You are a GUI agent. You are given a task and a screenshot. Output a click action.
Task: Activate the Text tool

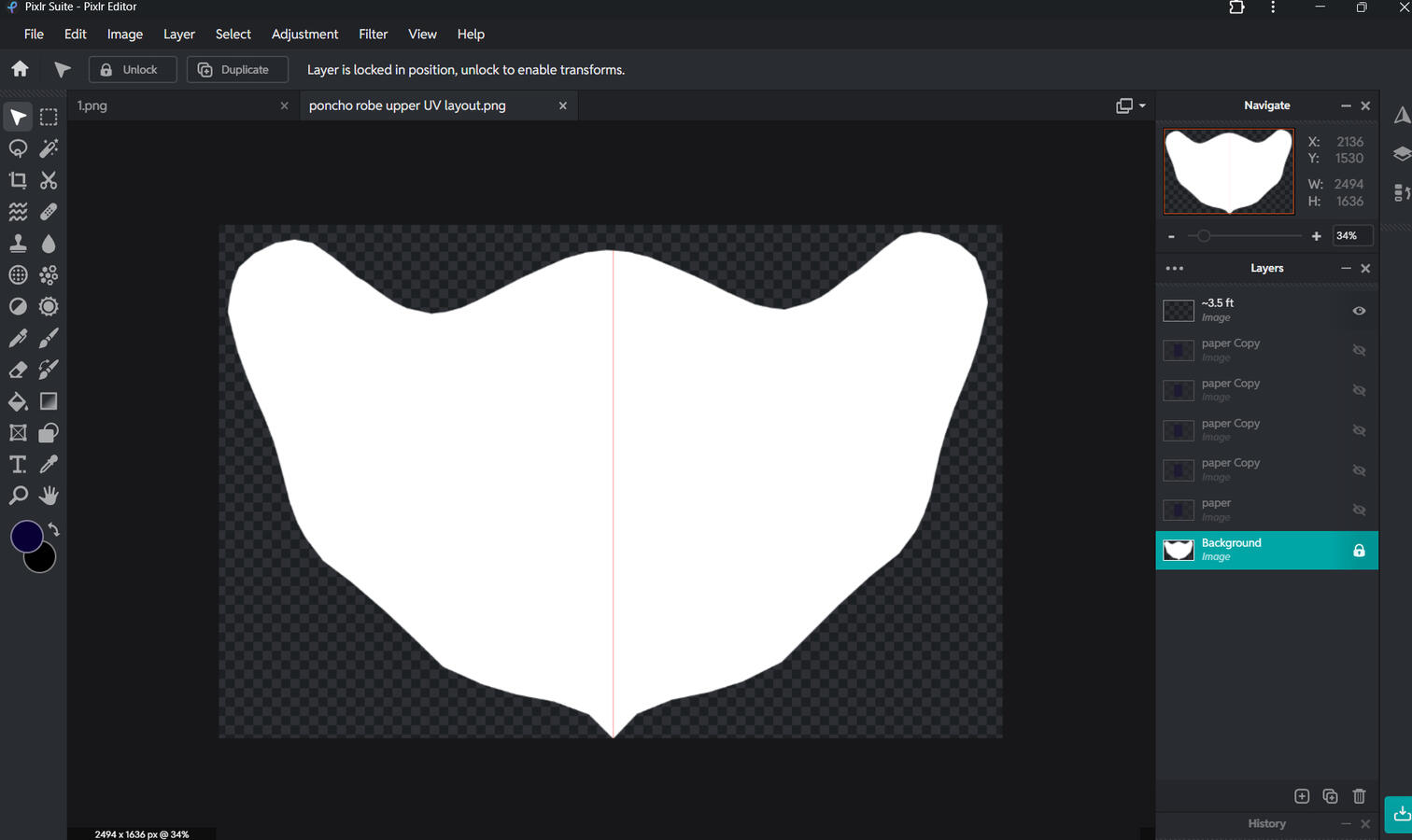(x=18, y=464)
